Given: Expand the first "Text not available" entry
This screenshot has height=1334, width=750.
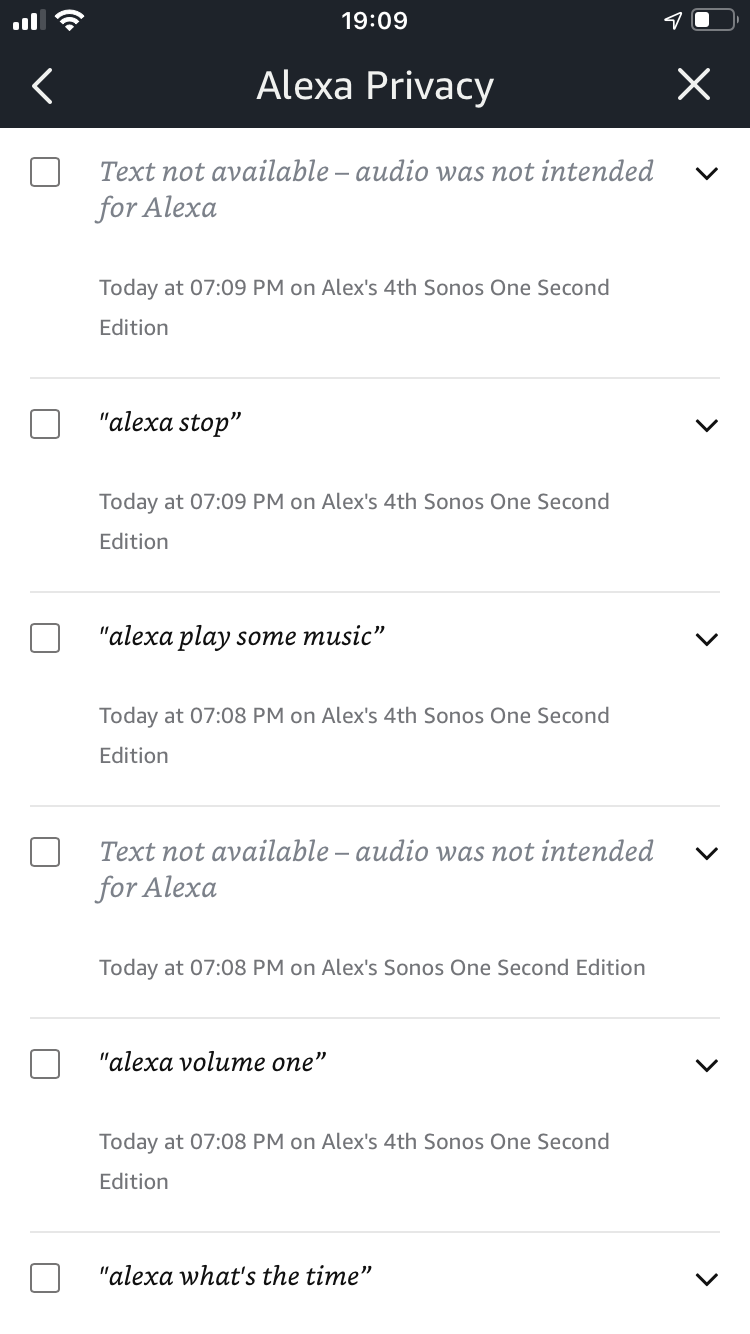Looking at the screenshot, I should (x=706, y=173).
